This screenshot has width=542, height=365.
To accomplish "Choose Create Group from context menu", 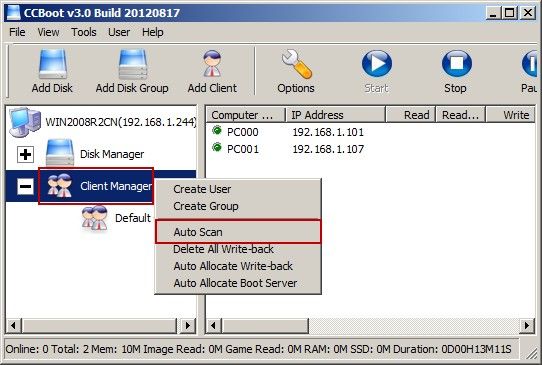I will pos(239,206).
